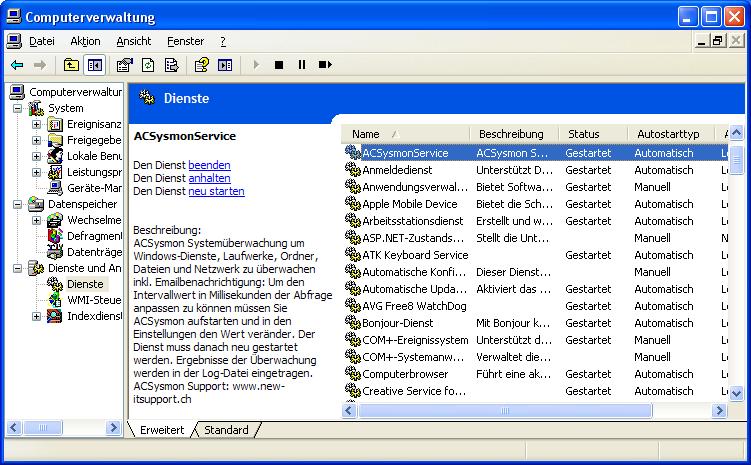The height and width of the screenshot is (465, 751).
Task: Click the Up one level folder icon
Action: pyautogui.click(x=71, y=65)
